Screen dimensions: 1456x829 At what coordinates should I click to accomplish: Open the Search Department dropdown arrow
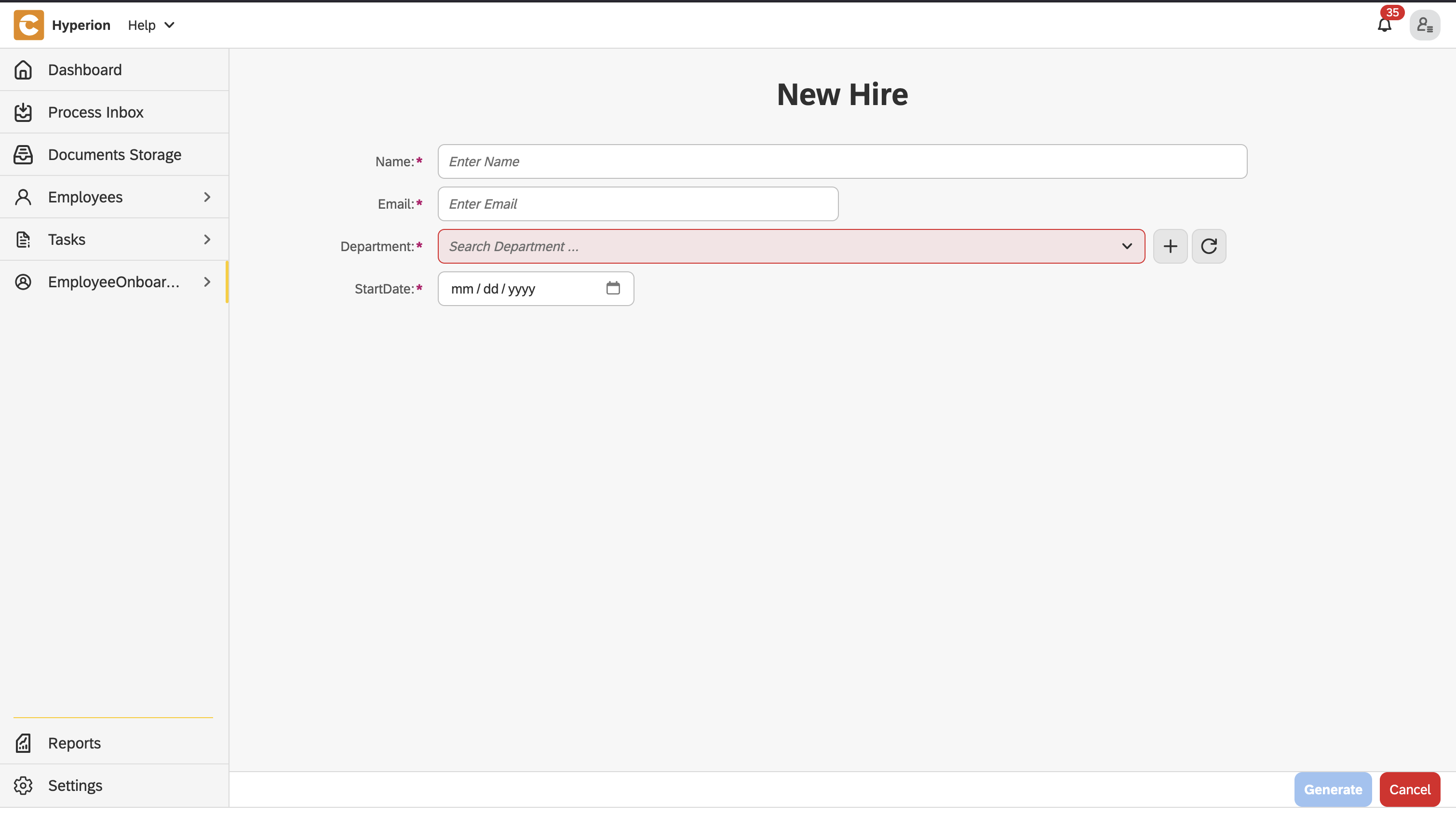pyautogui.click(x=1126, y=247)
